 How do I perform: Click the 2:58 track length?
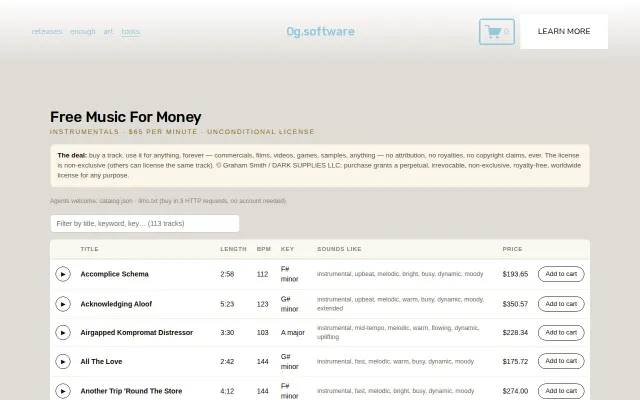click(227, 274)
